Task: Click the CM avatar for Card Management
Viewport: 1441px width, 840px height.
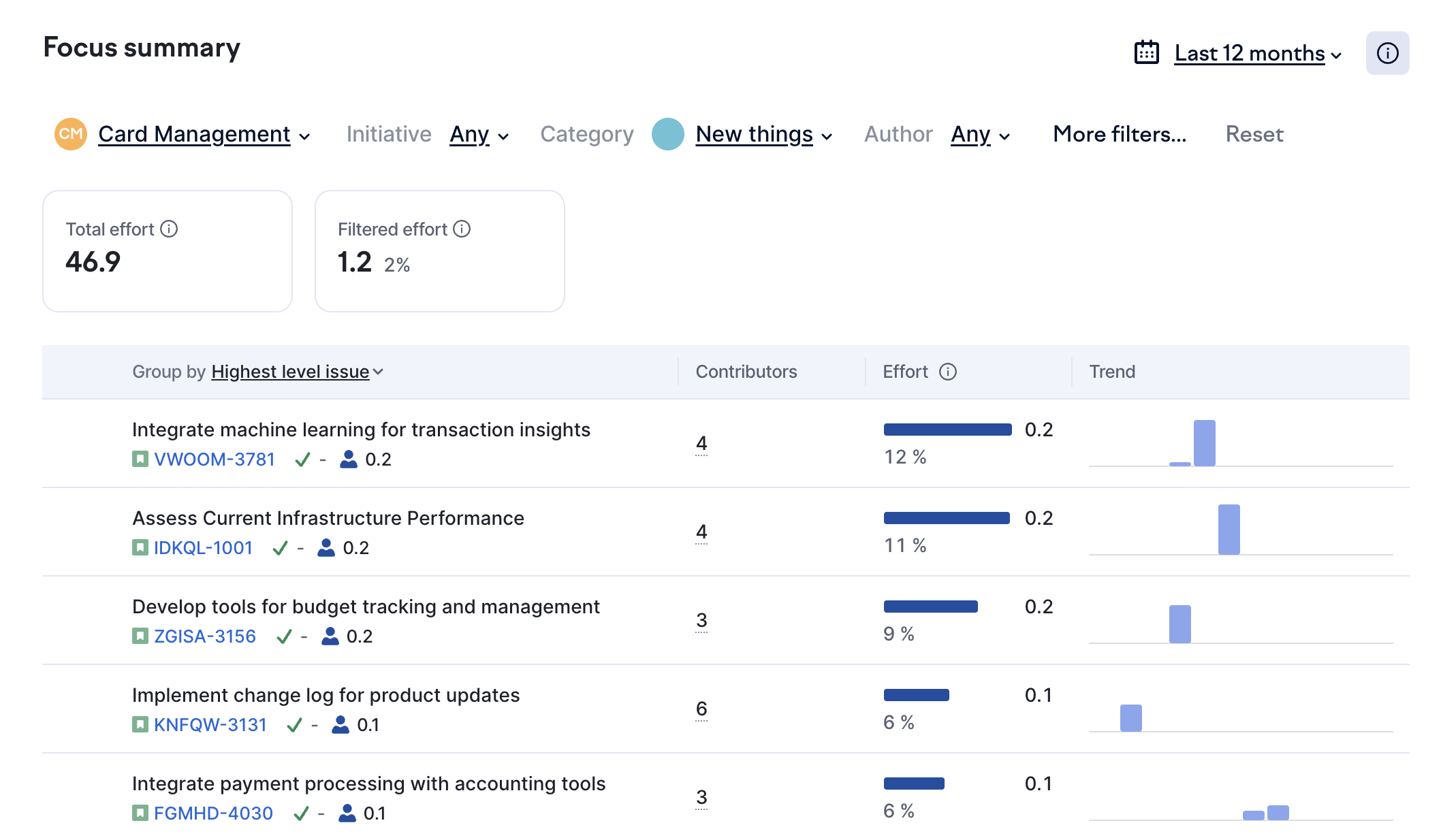Action: click(71, 134)
